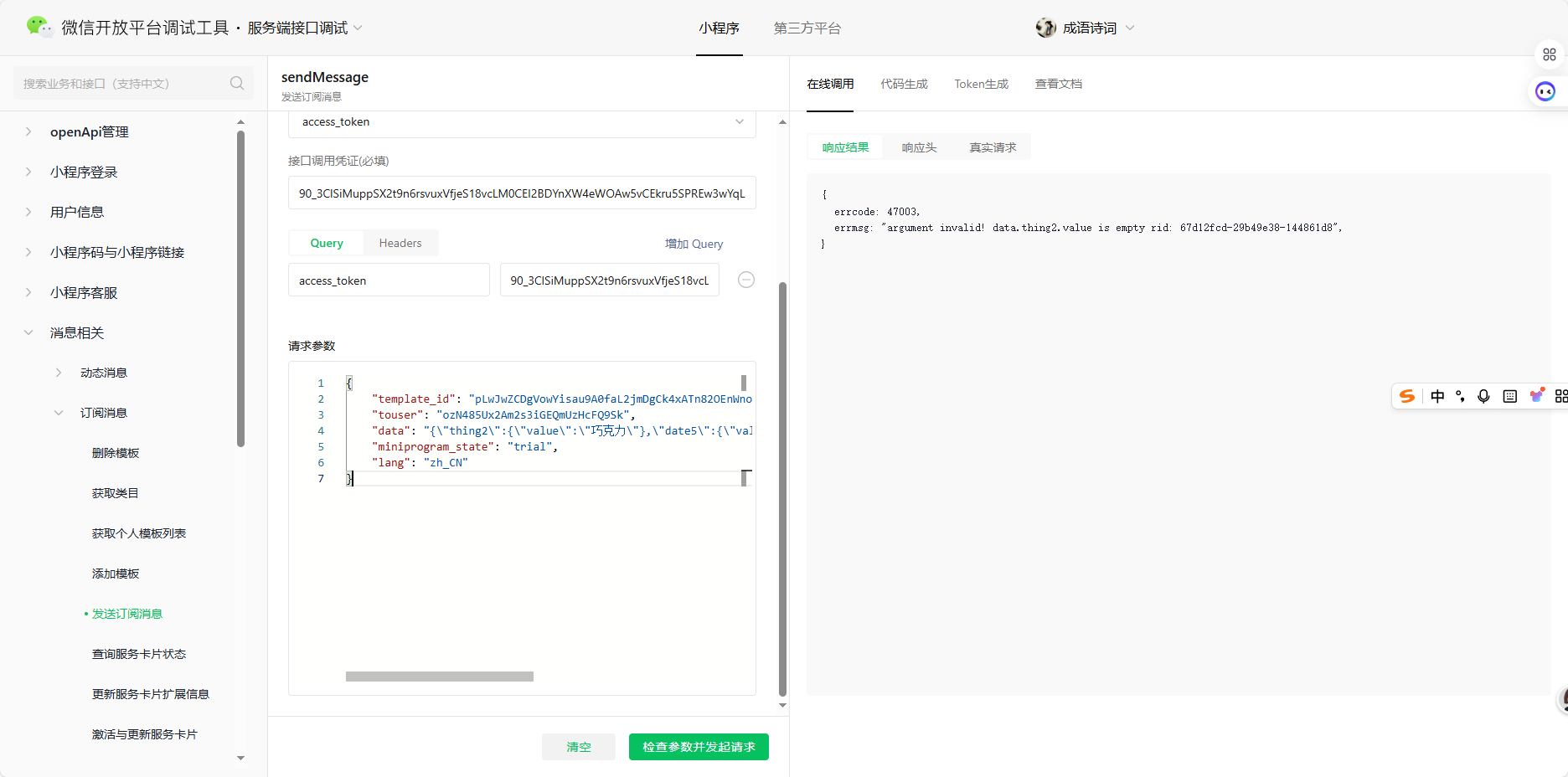Click the Sogou input method logo
Screen dimensions: 1568x777
(1407, 396)
